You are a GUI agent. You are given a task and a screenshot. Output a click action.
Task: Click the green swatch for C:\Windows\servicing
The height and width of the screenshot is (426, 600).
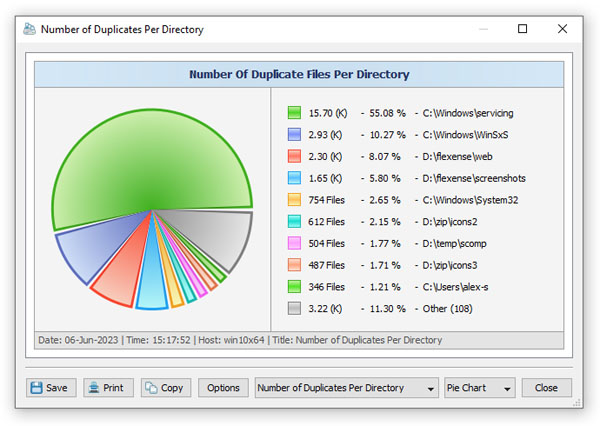click(294, 113)
